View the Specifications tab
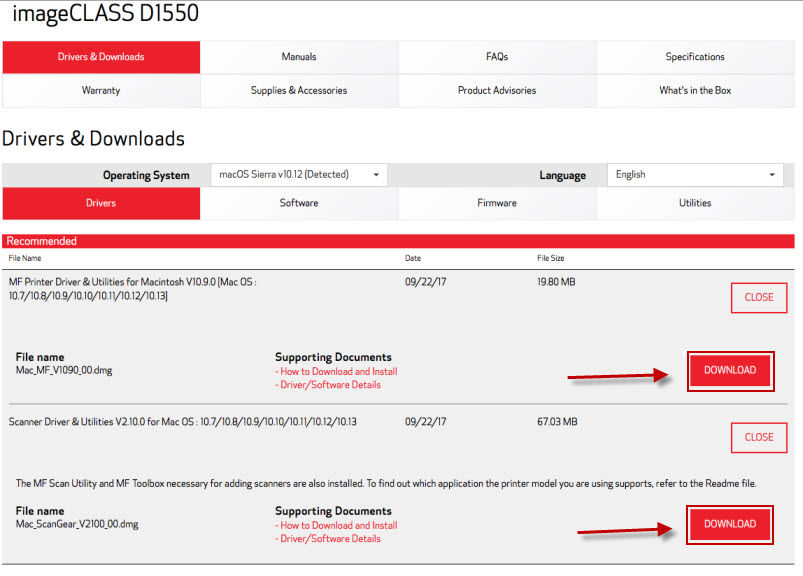803x576 pixels. (x=695, y=57)
